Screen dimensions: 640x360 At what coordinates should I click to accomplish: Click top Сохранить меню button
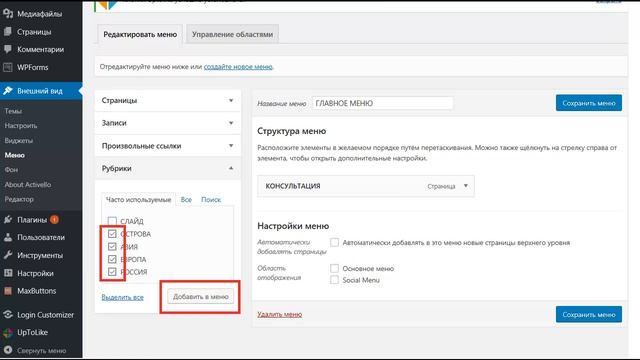click(x=589, y=103)
